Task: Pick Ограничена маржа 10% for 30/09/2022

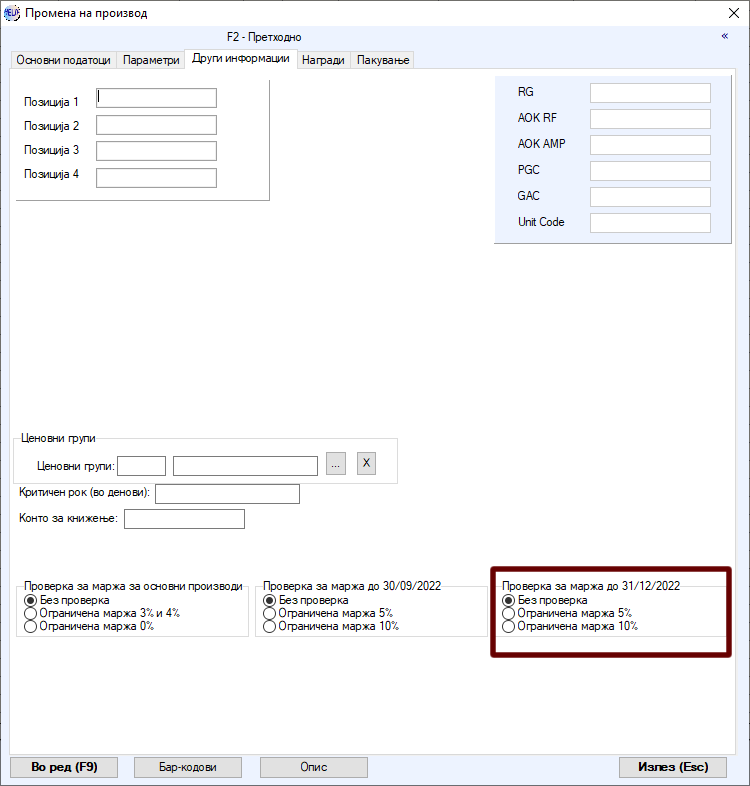Action: [x=331, y=626]
